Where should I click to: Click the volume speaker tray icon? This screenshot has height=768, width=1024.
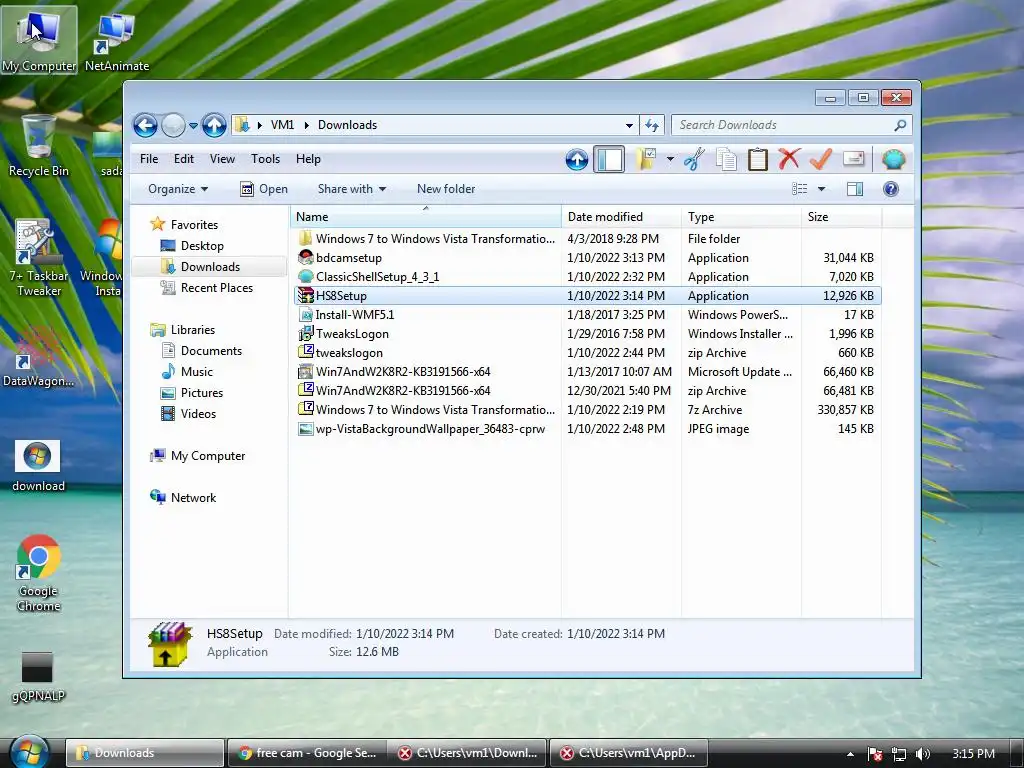click(923, 754)
